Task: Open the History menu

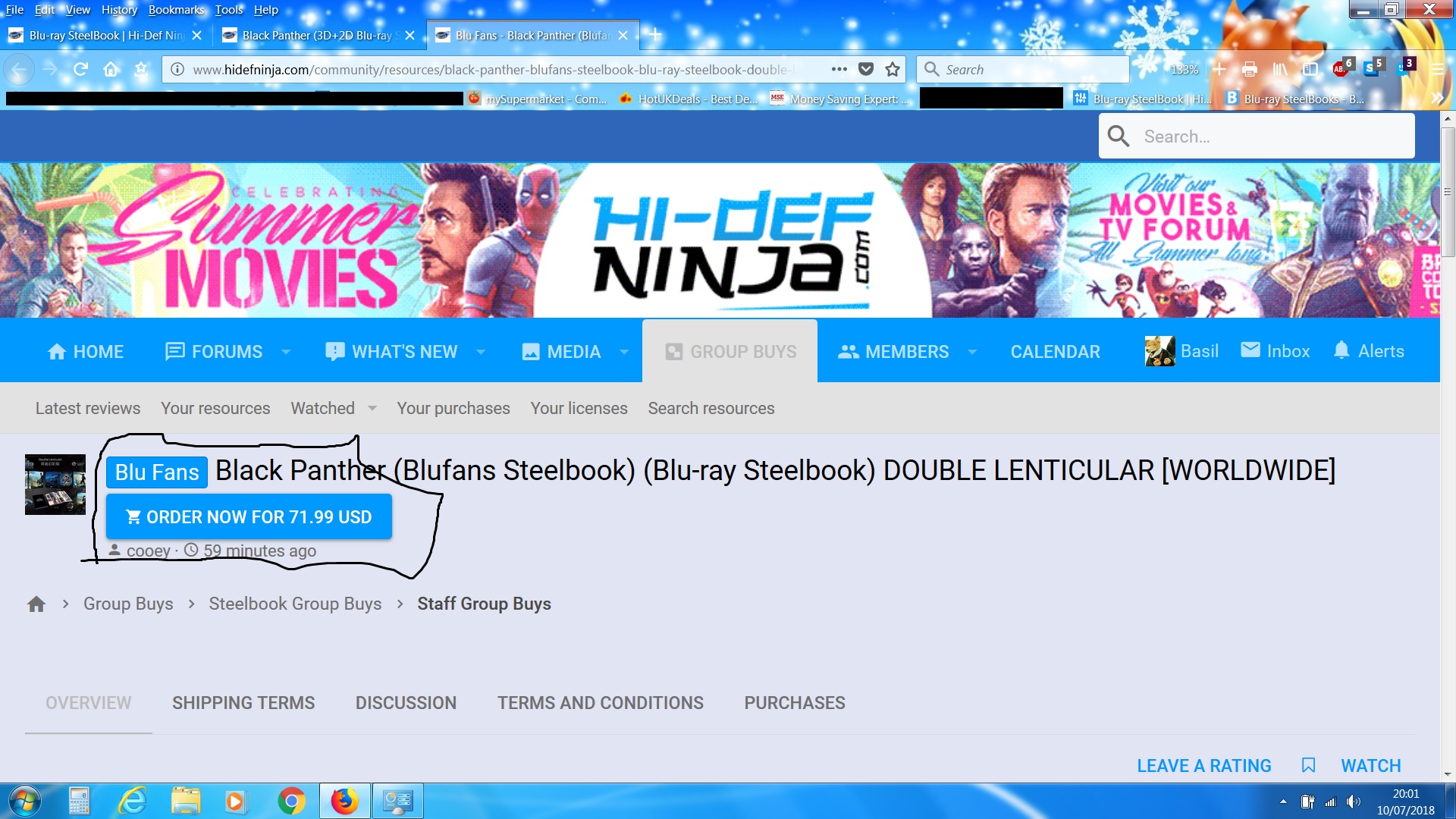Action: pyautogui.click(x=119, y=10)
